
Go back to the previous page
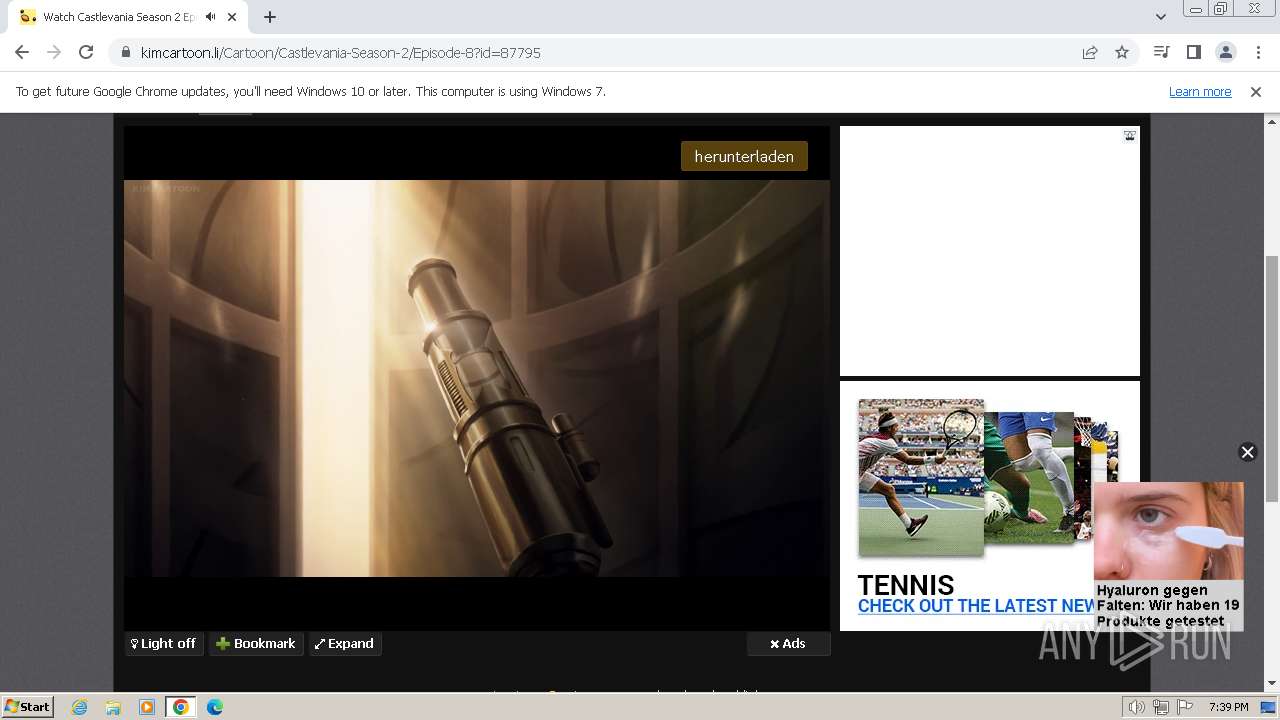click(22, 52)
